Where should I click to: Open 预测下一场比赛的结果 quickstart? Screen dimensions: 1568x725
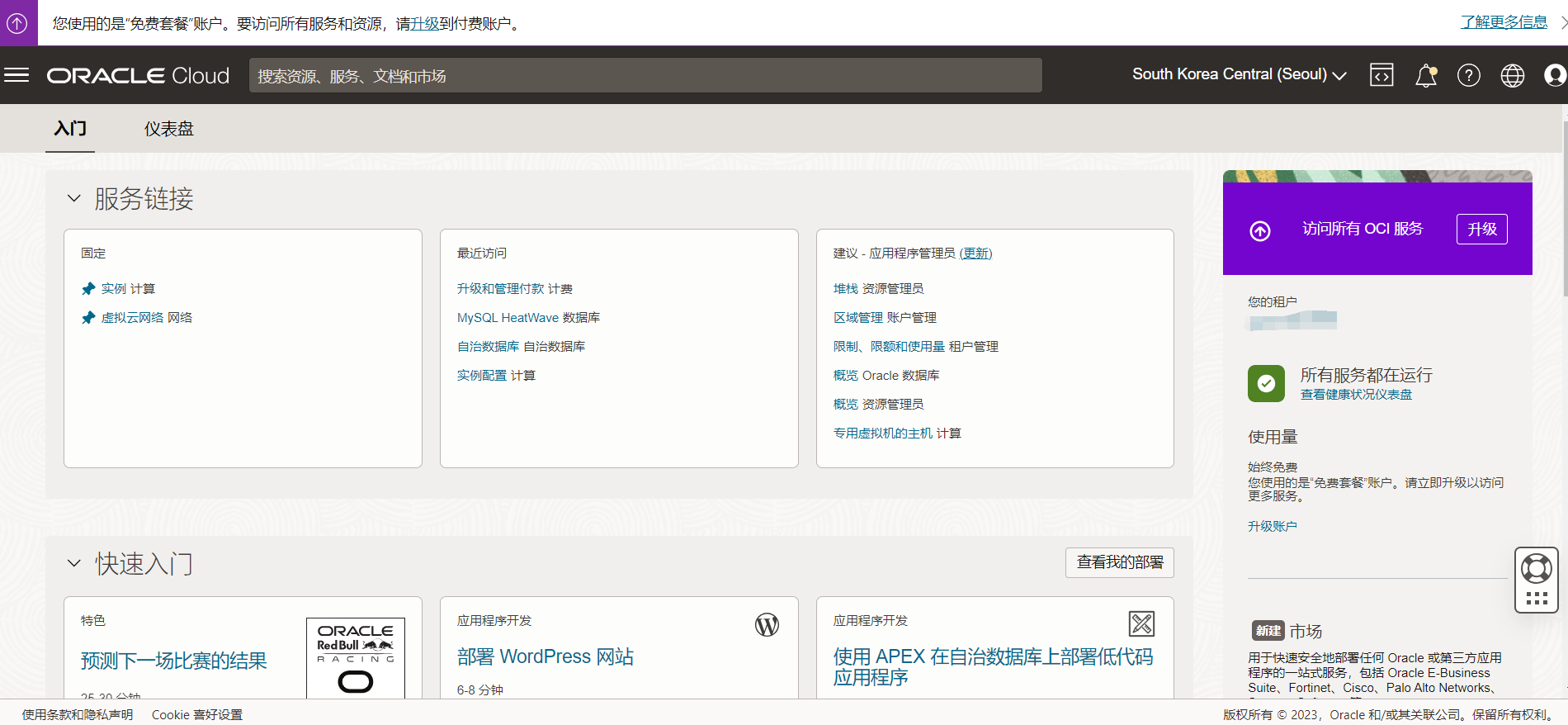click(x=174, y=661)
